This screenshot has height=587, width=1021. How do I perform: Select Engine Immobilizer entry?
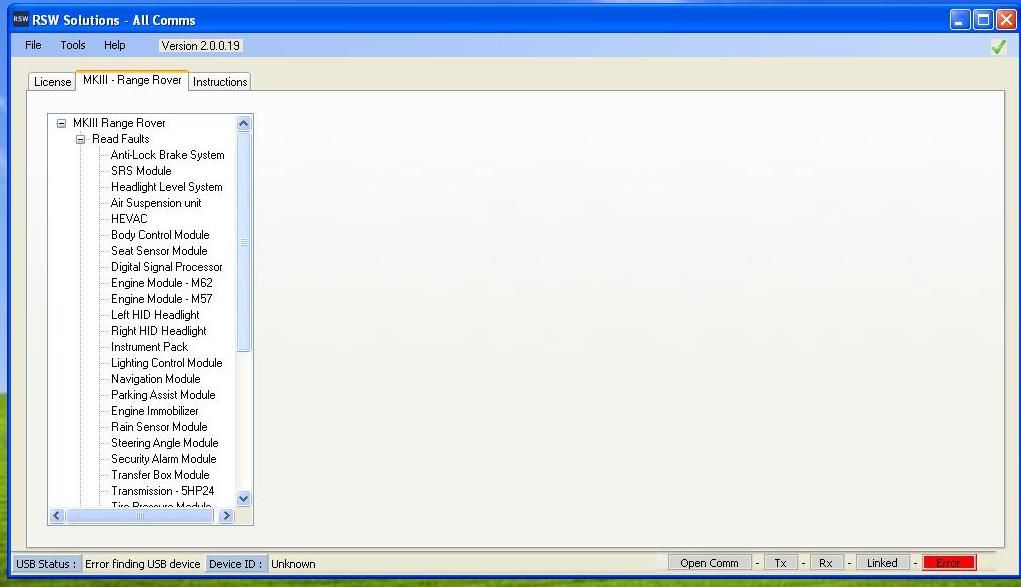click(x=154, y=411)
